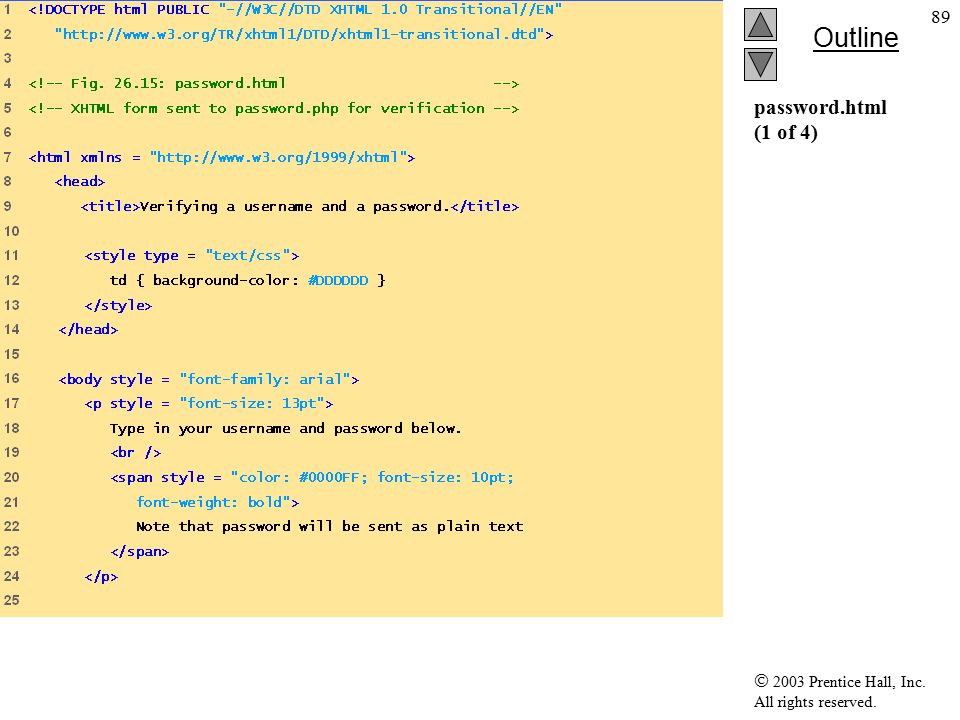Click the All rights reserved. text
This screenshot has height=720, width=960.
coord(814,702)
